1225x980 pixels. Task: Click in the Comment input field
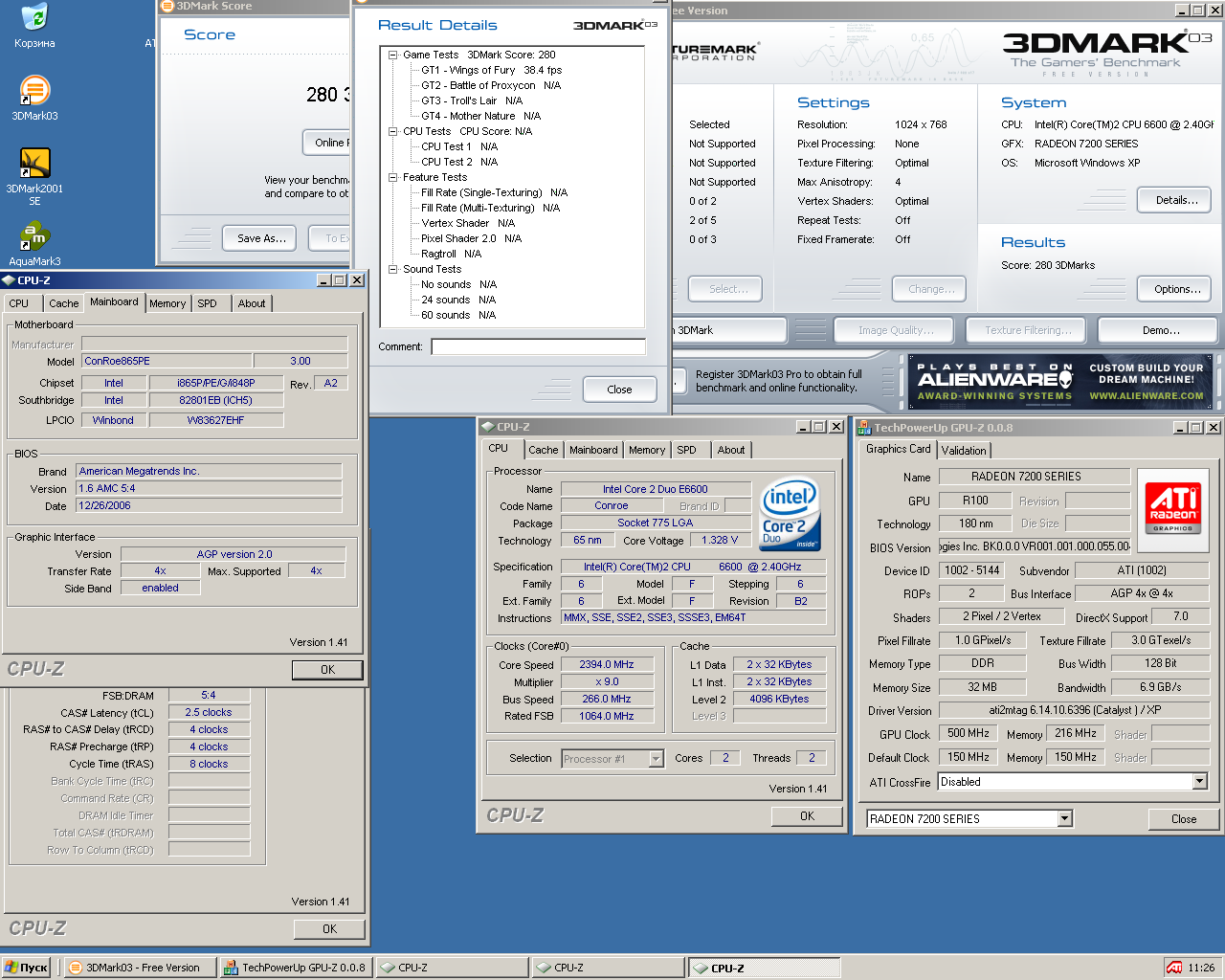[x=538, y=346]
